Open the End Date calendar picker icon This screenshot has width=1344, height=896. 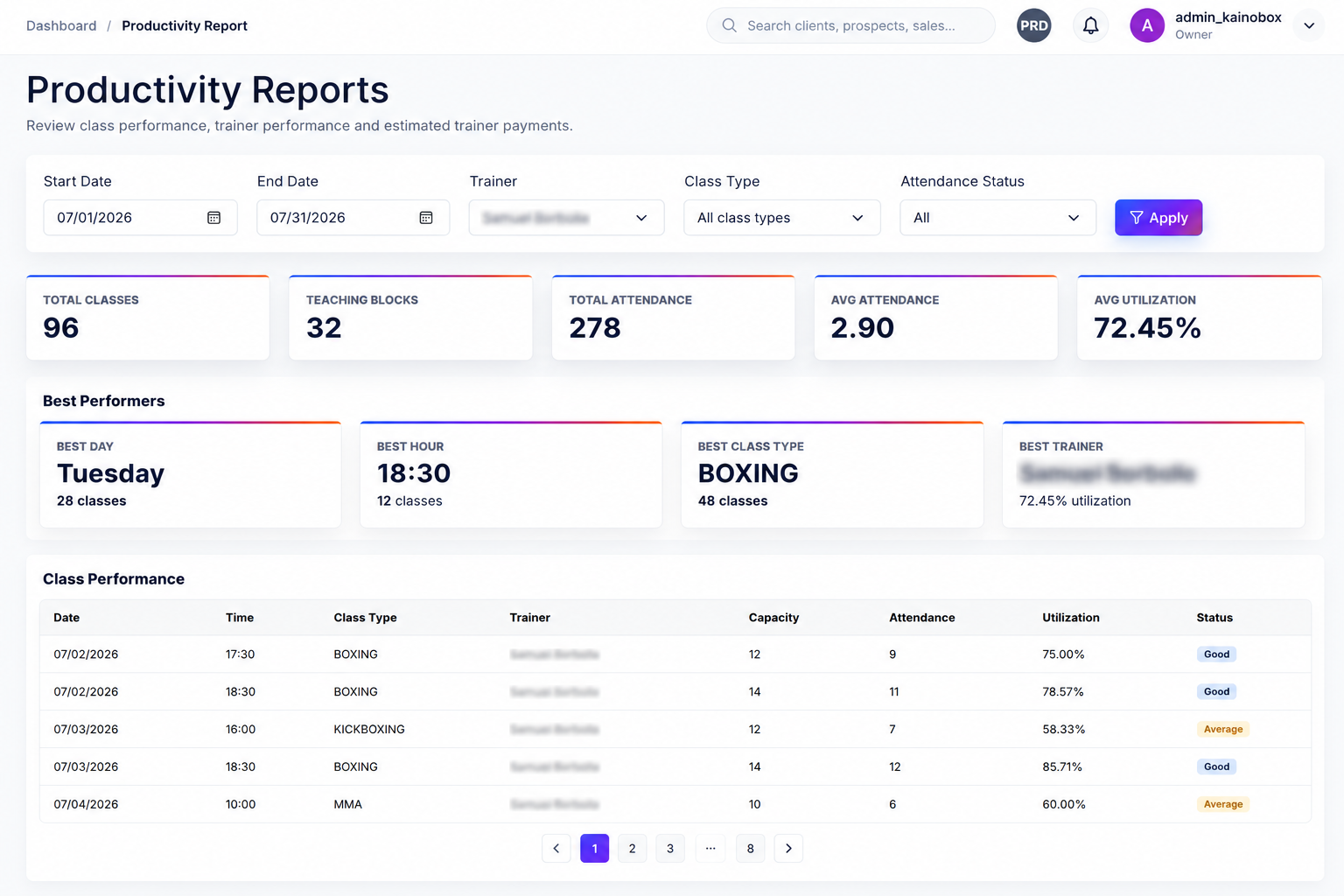pos(426,218)
